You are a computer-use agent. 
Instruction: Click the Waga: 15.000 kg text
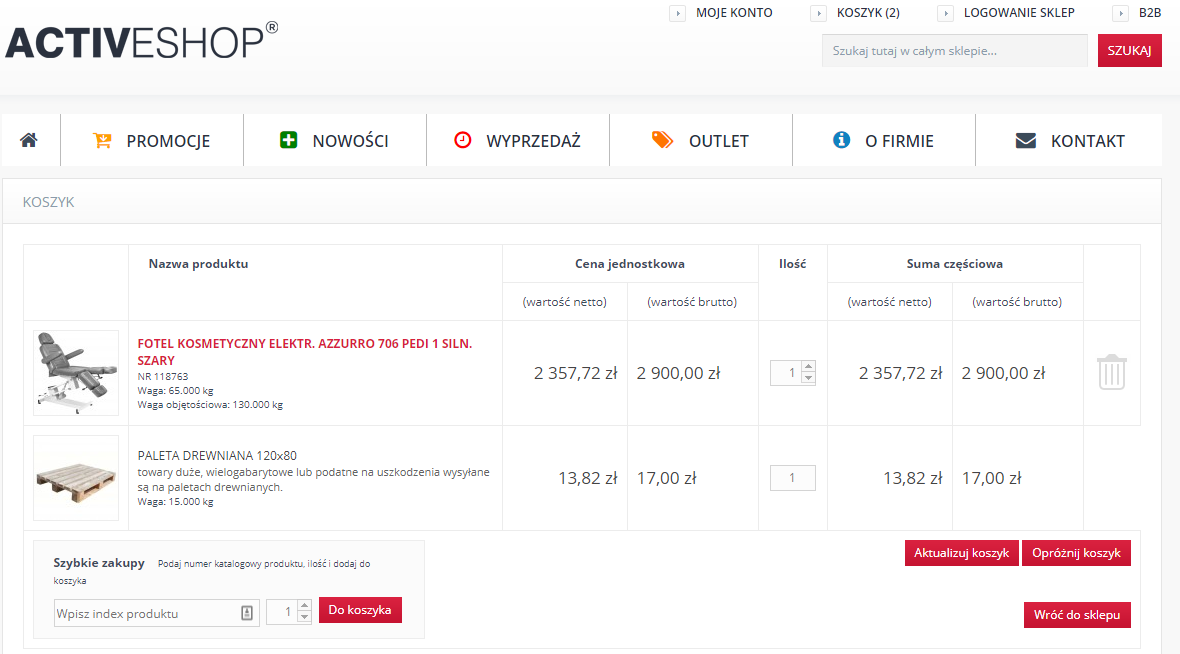pyautogui.click(x=175, y=502)
